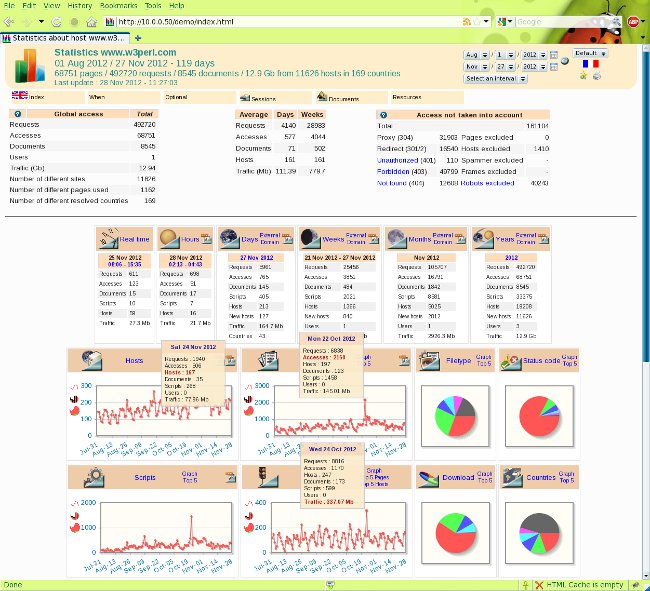Click the Robots excluded link

(x=487, y=183)
